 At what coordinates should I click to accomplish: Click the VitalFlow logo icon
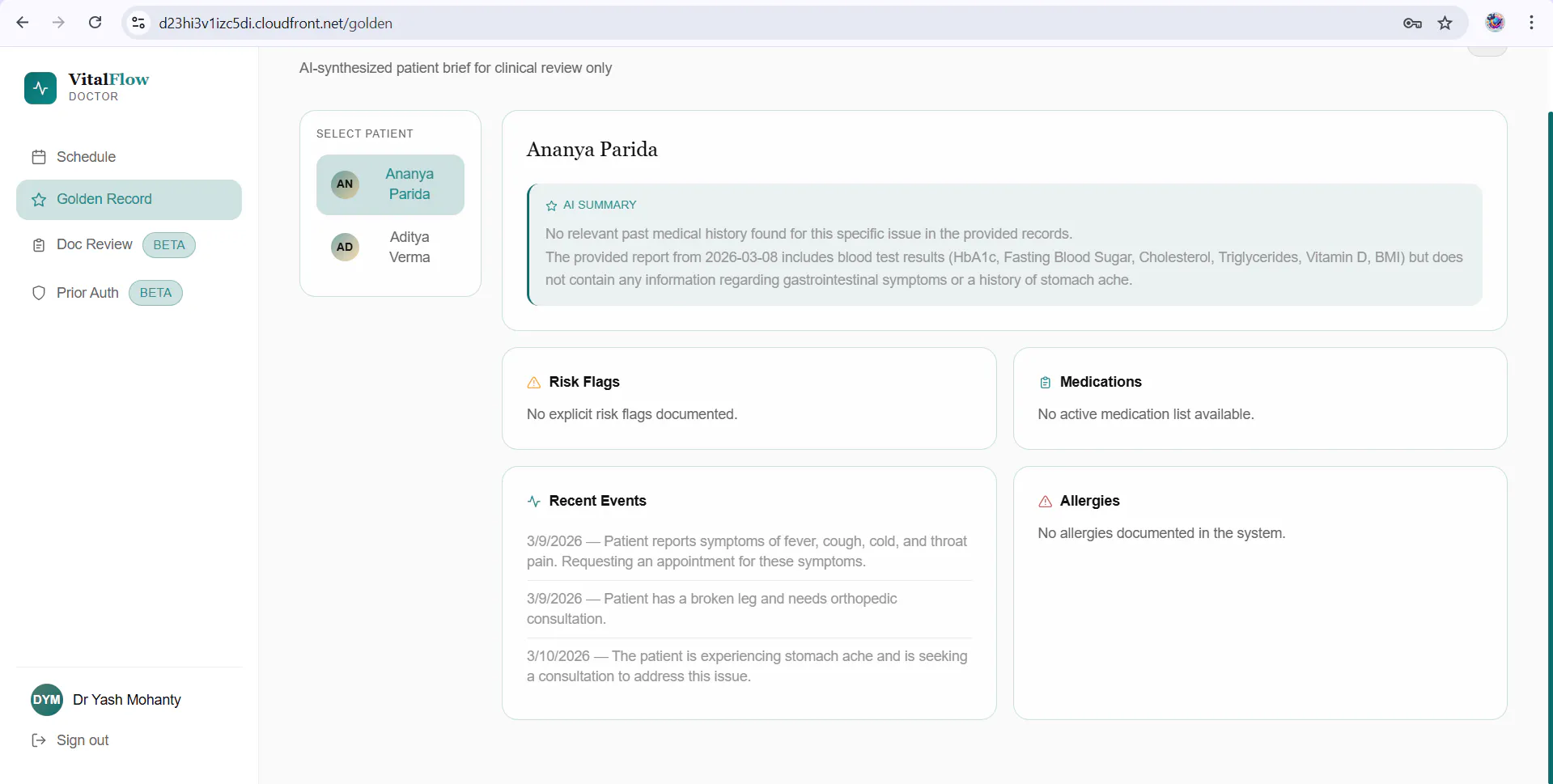pos(40,87)
